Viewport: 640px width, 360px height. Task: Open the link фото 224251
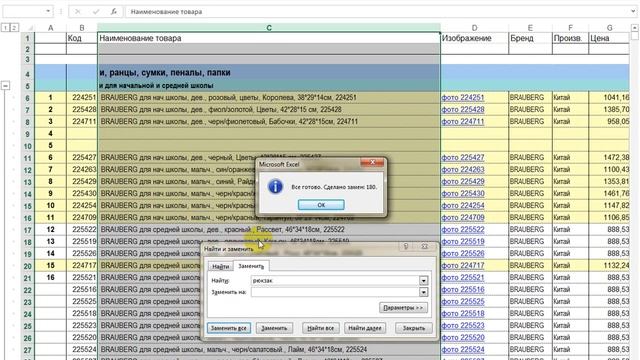coord(463,98)
